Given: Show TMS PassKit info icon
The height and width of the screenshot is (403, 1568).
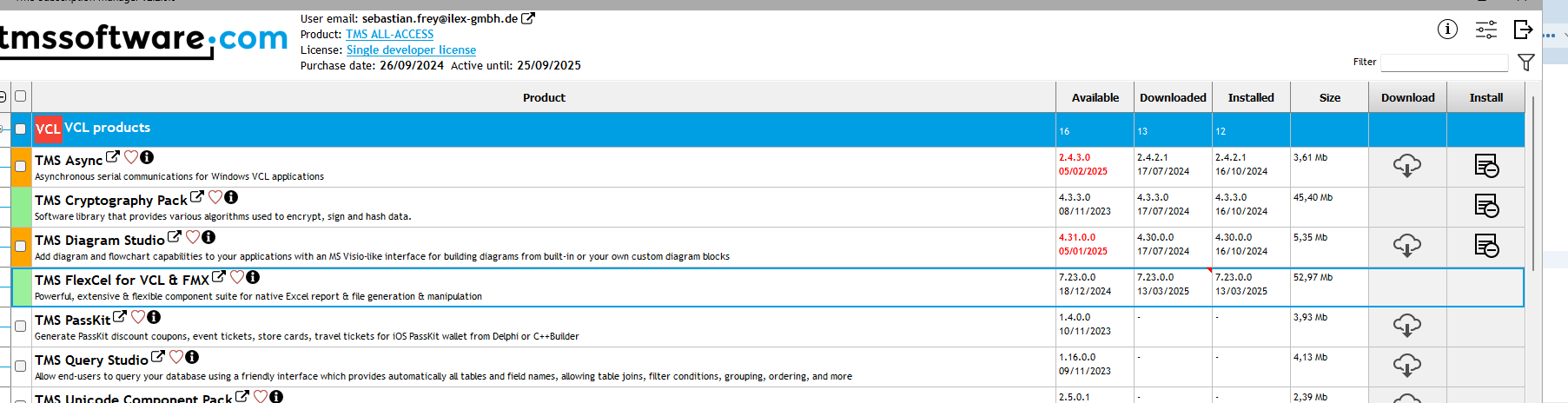Looking at the screenshot, I should click(154, 317).
